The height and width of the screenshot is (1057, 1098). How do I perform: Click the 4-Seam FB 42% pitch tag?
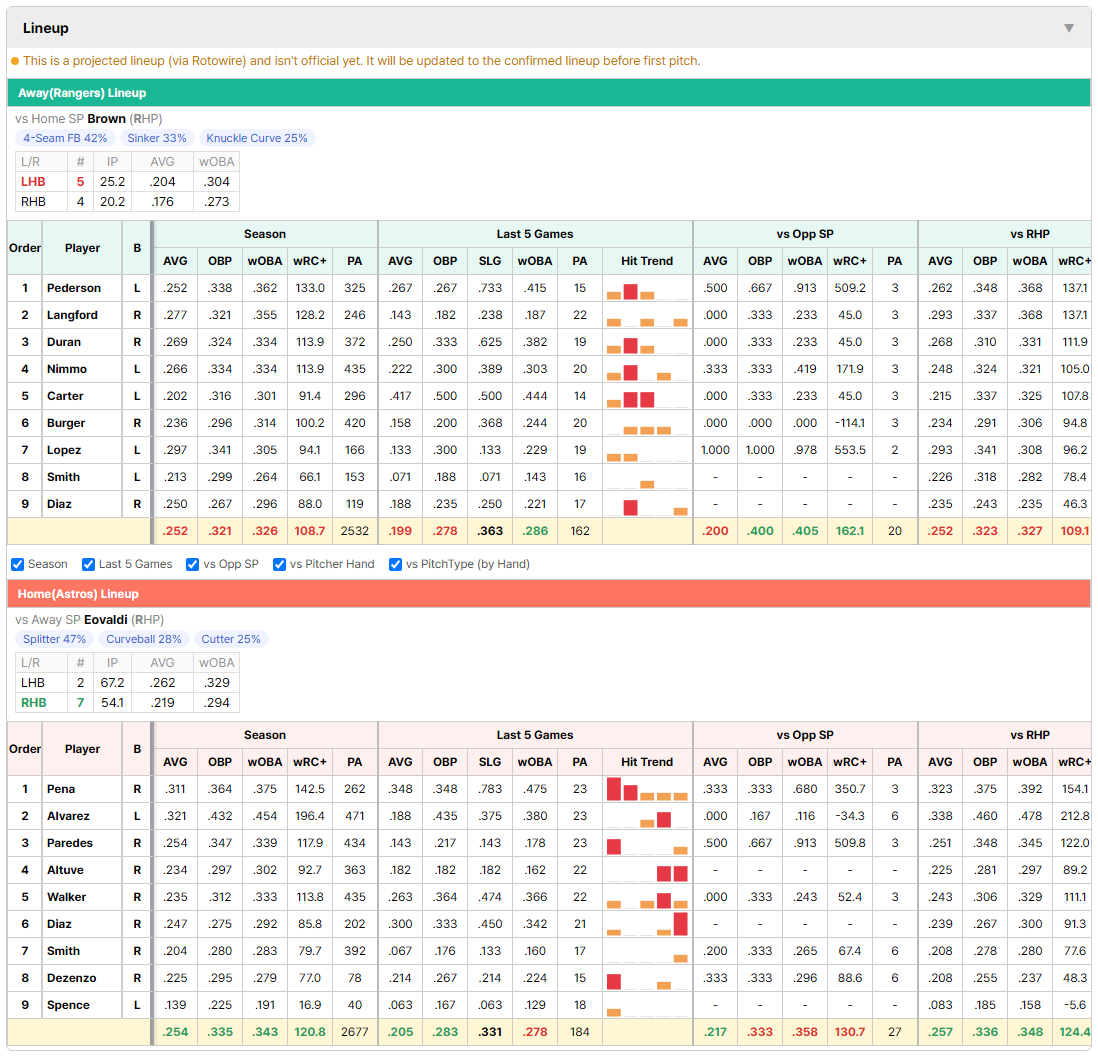click(x=65, y=138)
